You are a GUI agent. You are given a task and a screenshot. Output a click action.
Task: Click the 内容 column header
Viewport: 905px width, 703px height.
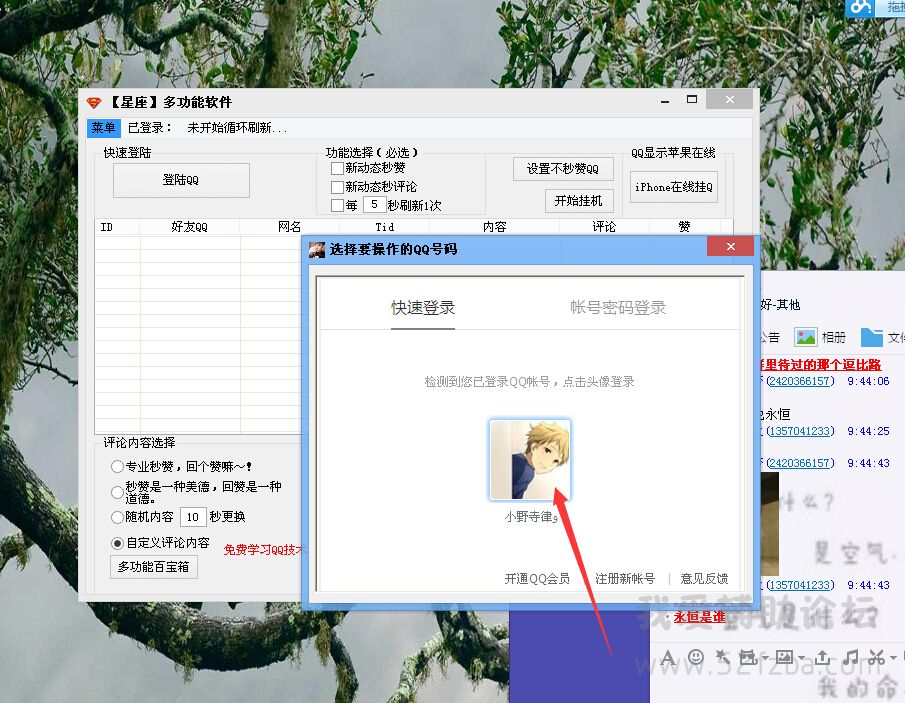tap(495, 227)
